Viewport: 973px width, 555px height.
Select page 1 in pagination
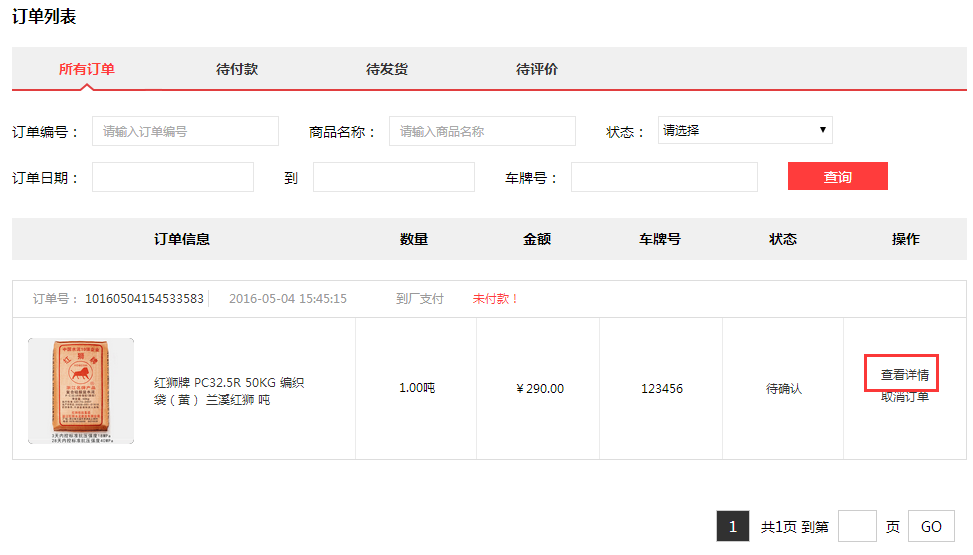coord(732,526)
